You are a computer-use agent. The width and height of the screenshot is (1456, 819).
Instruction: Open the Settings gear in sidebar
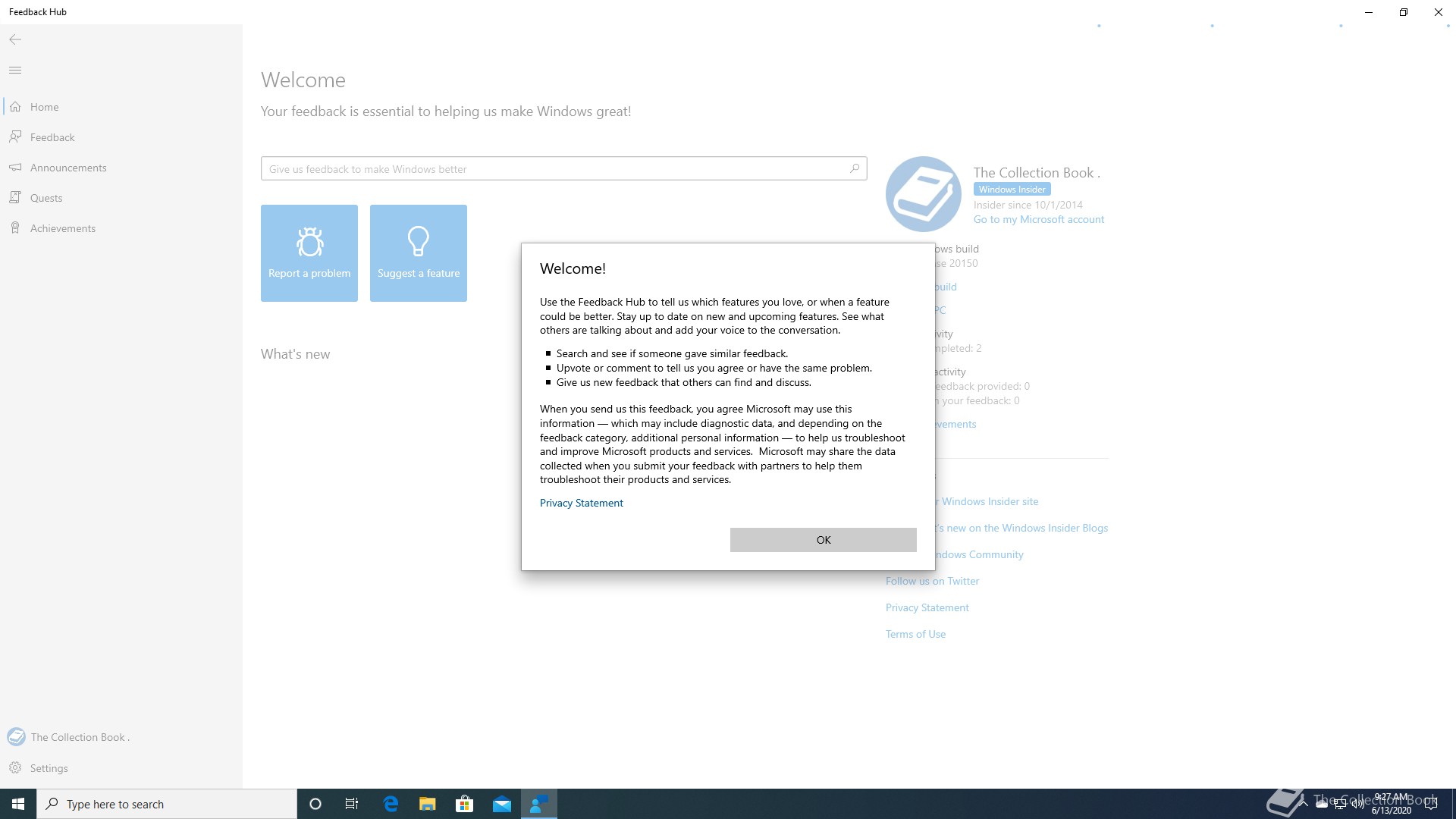(15, 768)
